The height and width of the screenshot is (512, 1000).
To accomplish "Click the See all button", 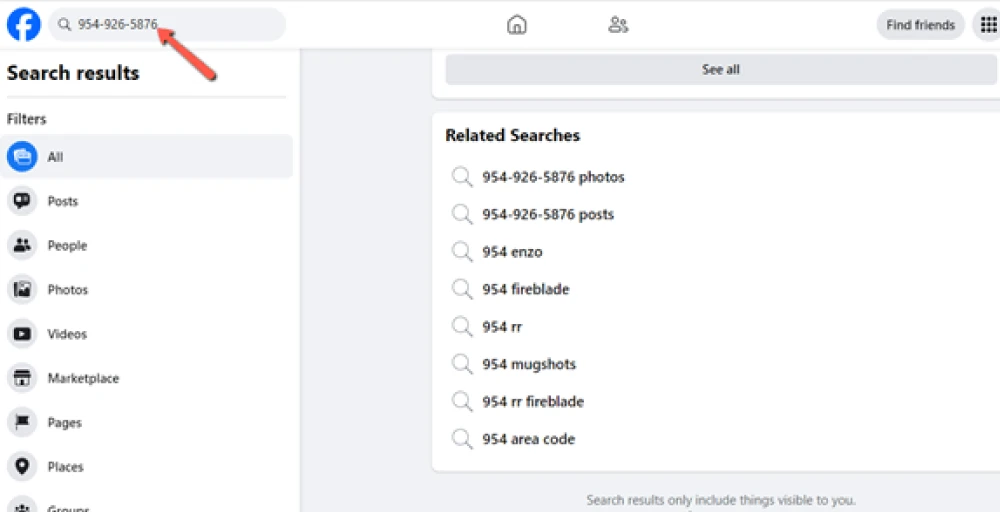I will 721,69.
